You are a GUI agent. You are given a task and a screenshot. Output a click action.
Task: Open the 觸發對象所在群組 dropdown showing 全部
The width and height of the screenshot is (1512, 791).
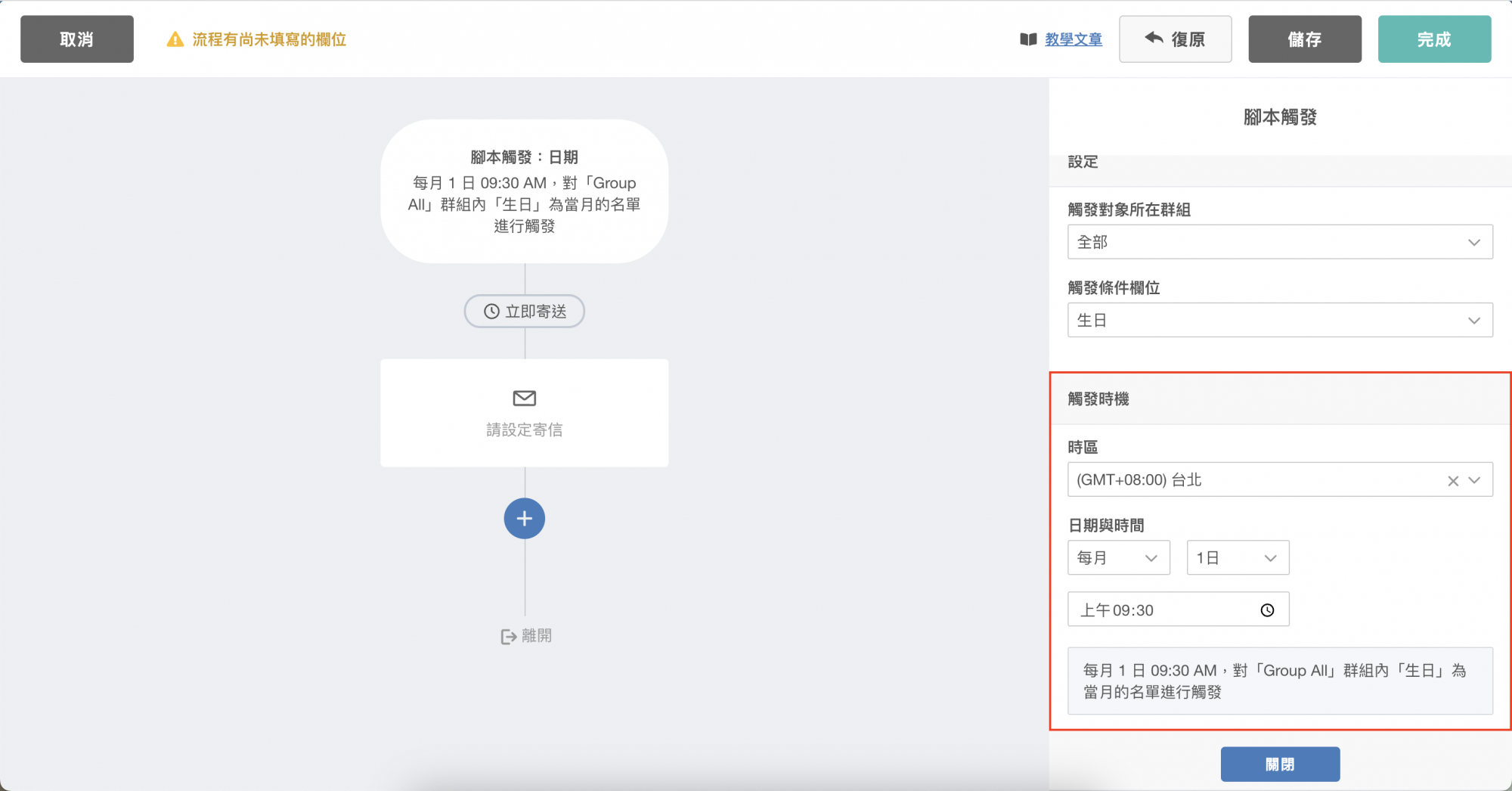[x=1280, y=242]
